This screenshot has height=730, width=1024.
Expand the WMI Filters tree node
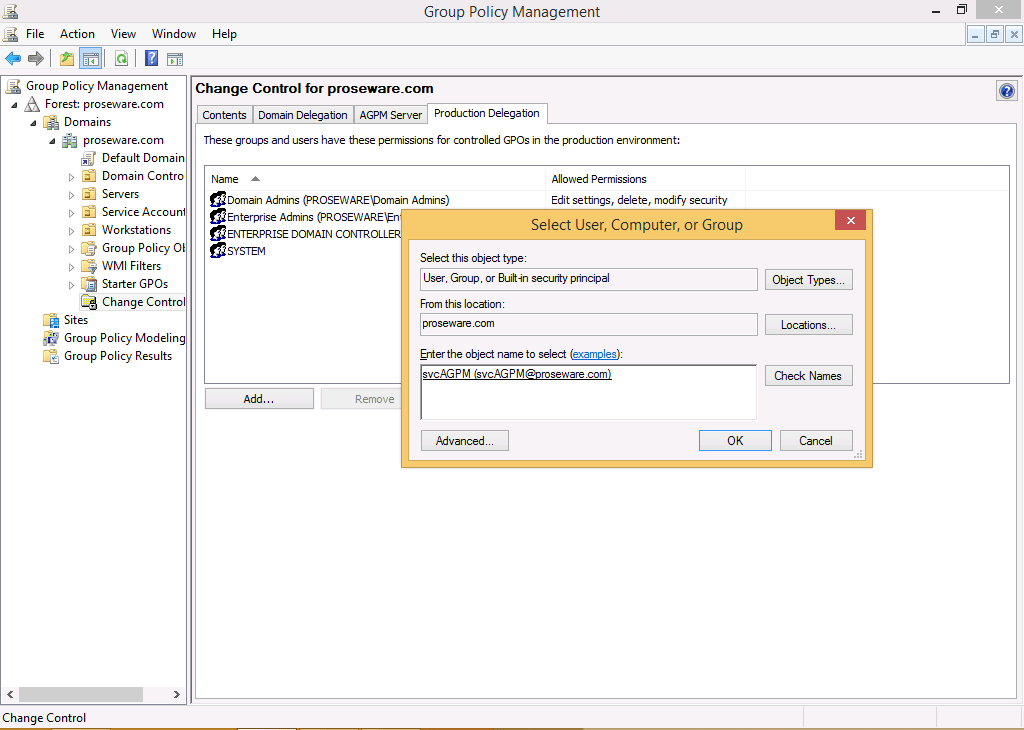[72, 267]
